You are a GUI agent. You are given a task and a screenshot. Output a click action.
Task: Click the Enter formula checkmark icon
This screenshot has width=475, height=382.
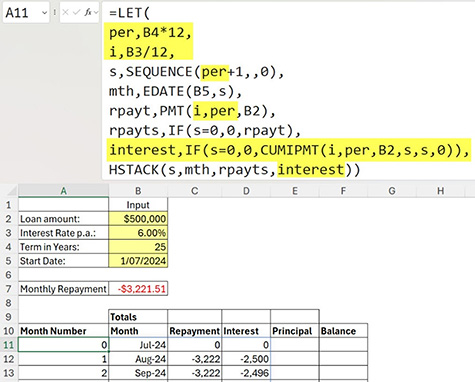click(77, 13)
